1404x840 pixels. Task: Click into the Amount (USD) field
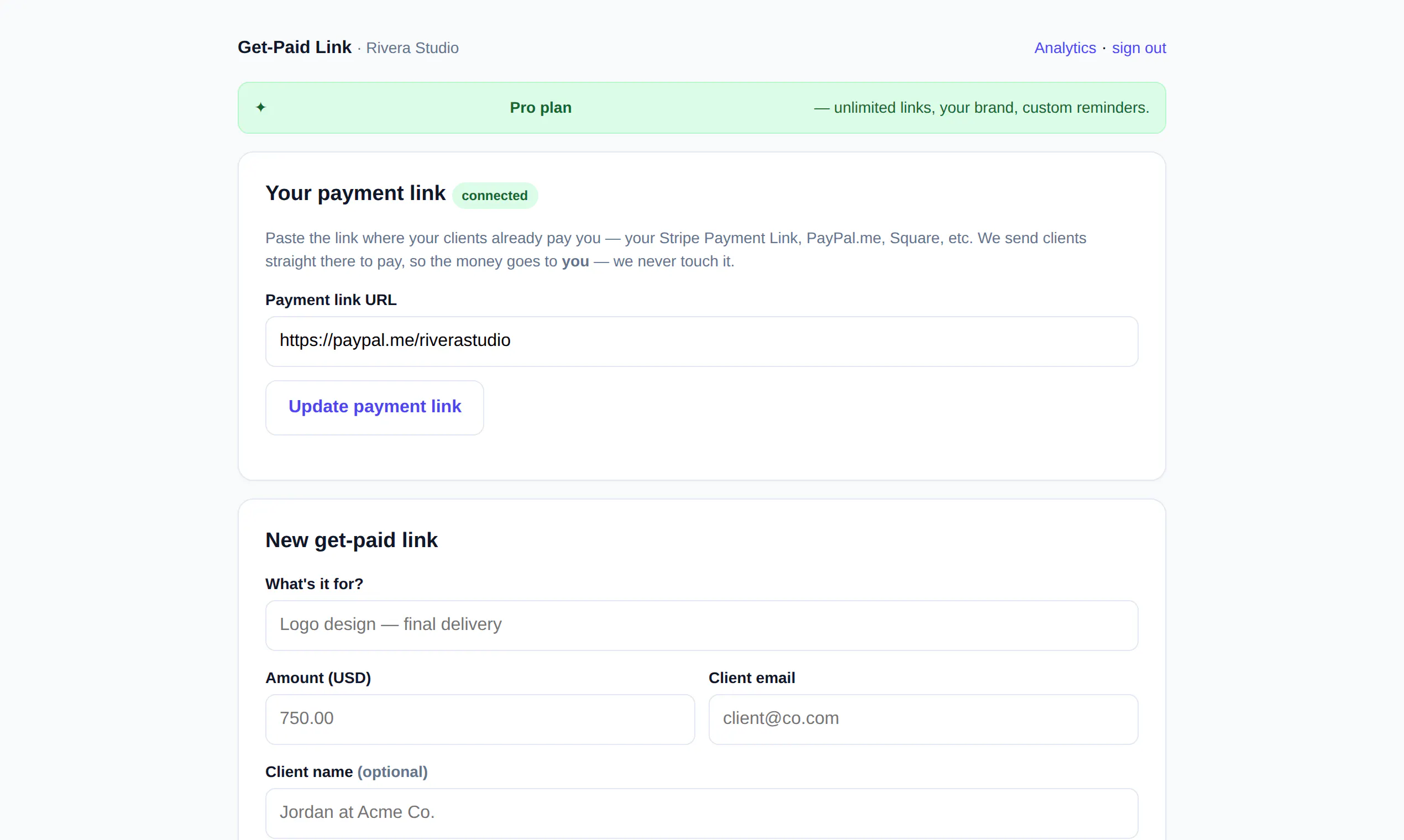click(x=480, y=720)
